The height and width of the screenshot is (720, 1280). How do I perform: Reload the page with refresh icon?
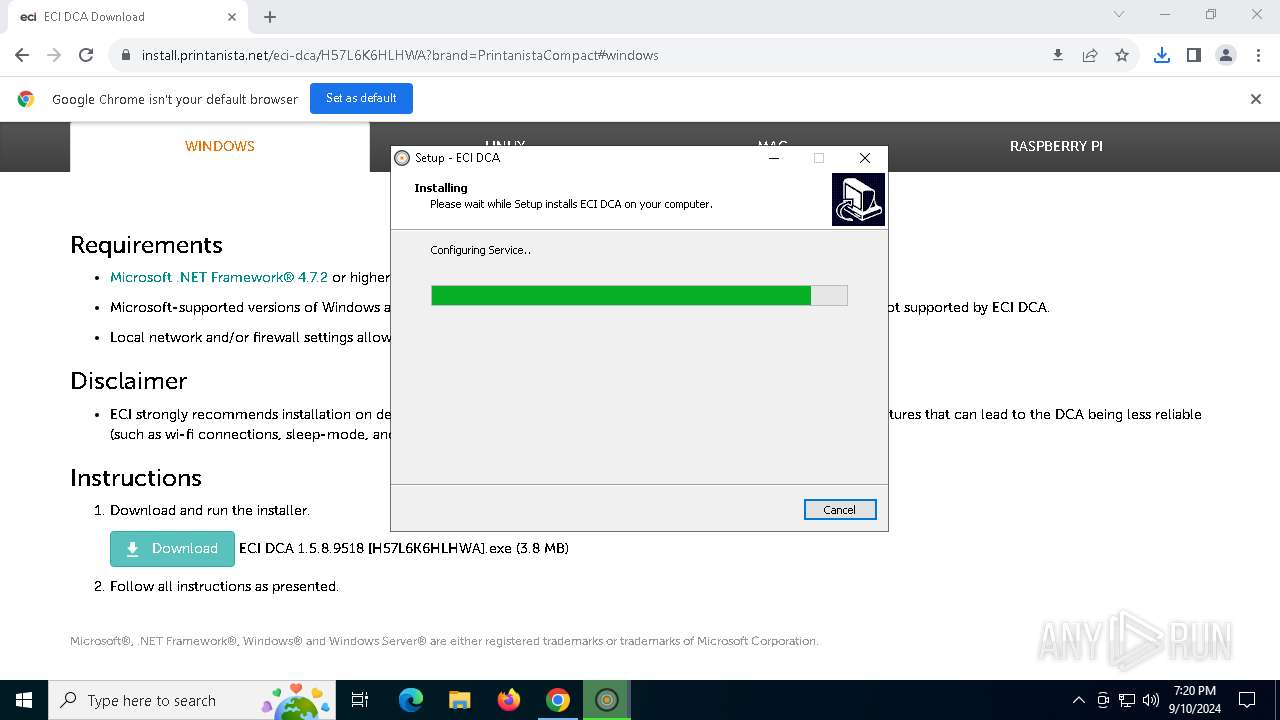tap(86, 55)
